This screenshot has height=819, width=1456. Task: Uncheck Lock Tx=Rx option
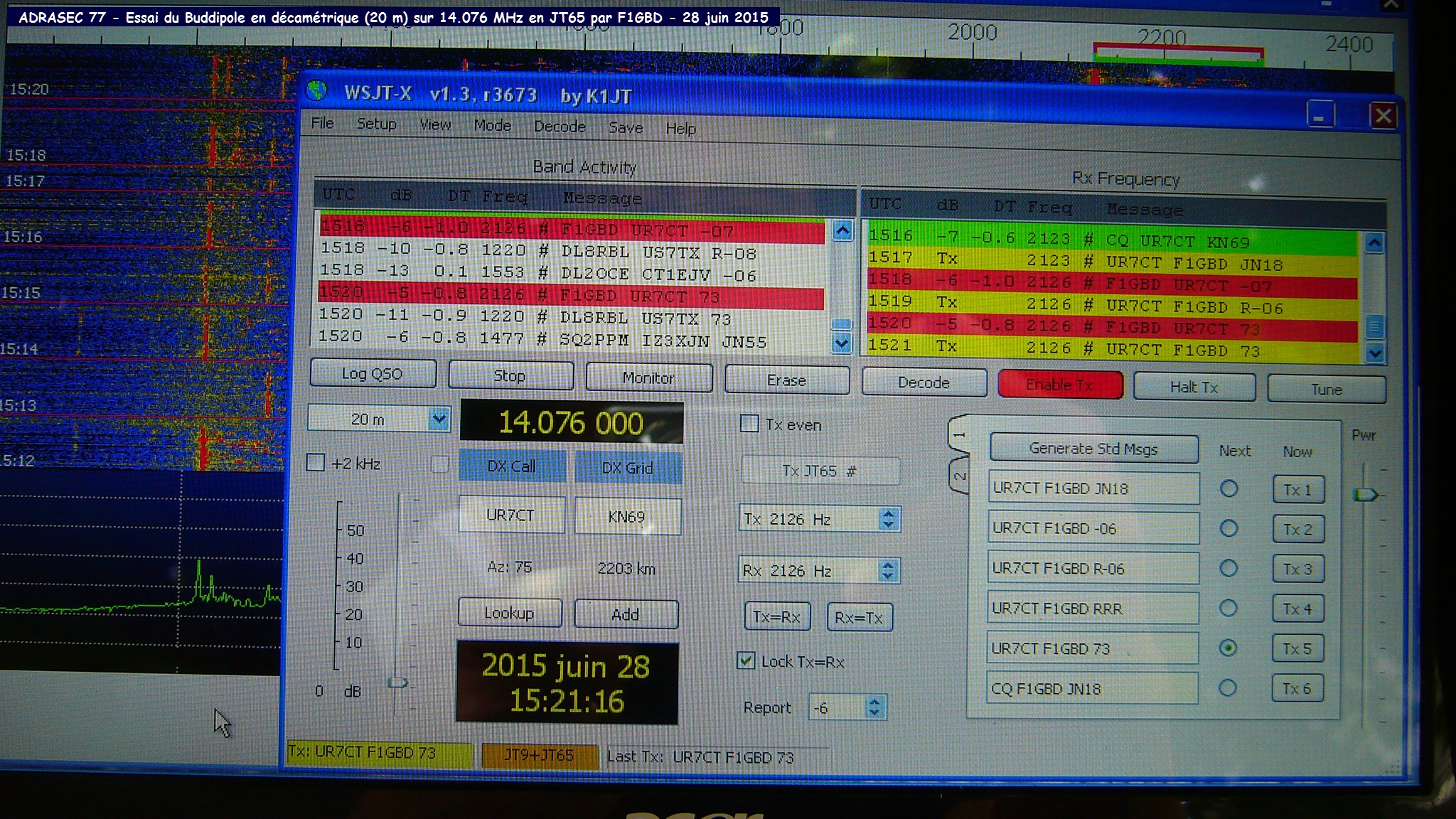pos(746,660)
